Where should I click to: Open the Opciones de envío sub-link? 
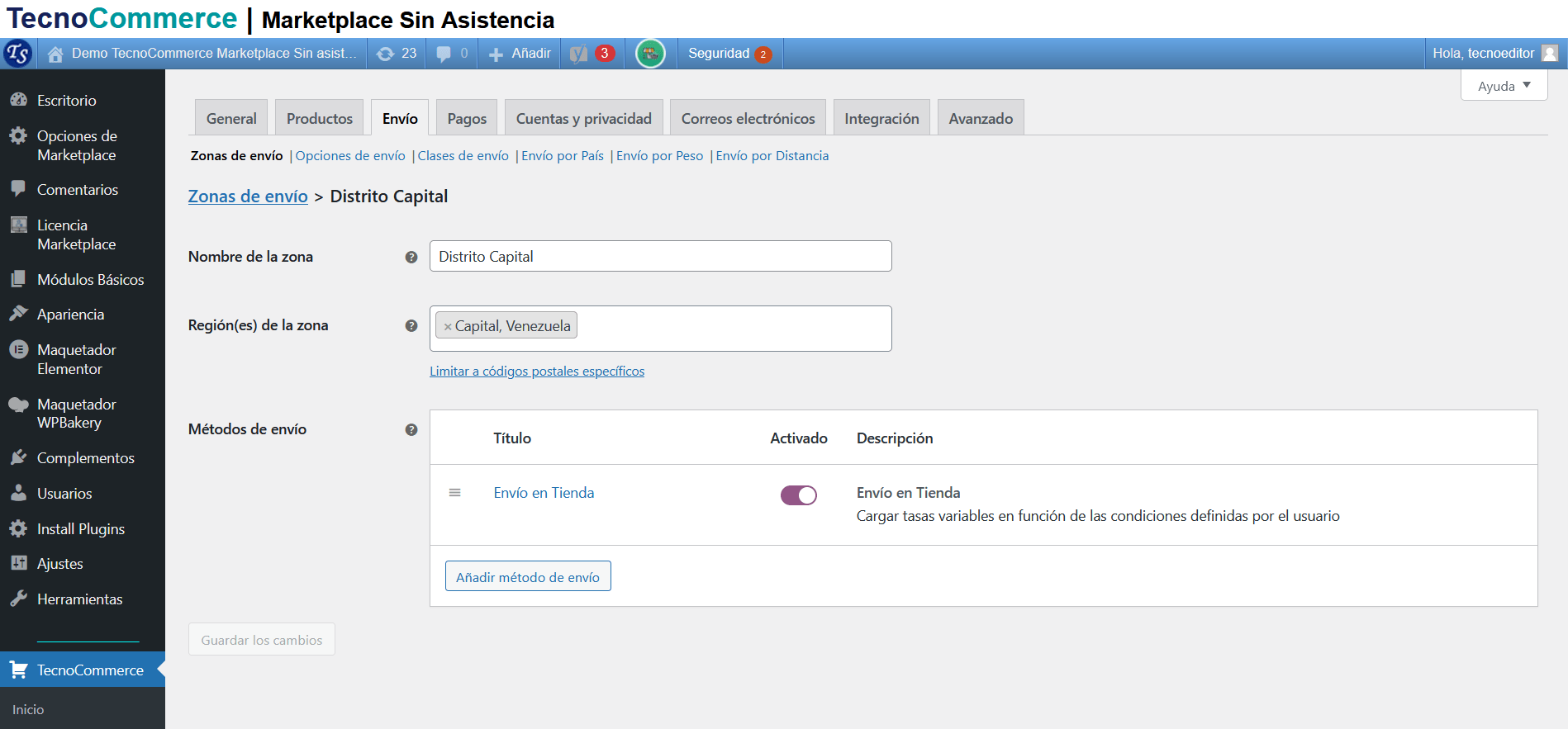[x=350, y=156]
